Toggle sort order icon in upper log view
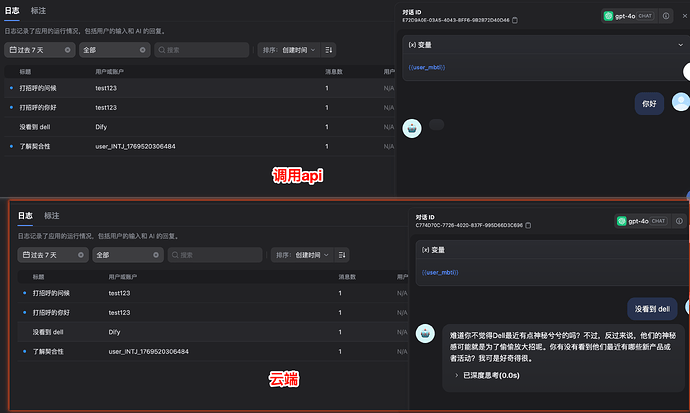Screen dimensions: 690x413 tap(329, 50)
